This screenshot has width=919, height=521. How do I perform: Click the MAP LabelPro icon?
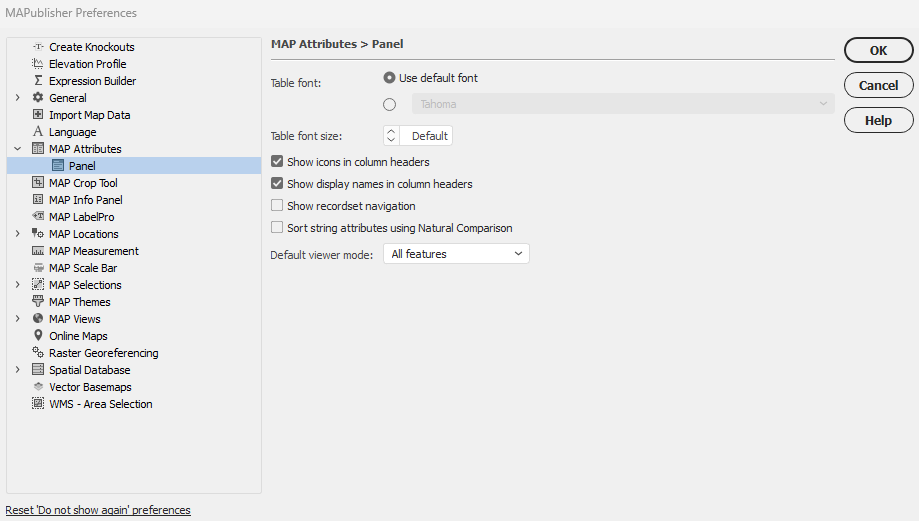pyautogui.click(x=38, y=216)
